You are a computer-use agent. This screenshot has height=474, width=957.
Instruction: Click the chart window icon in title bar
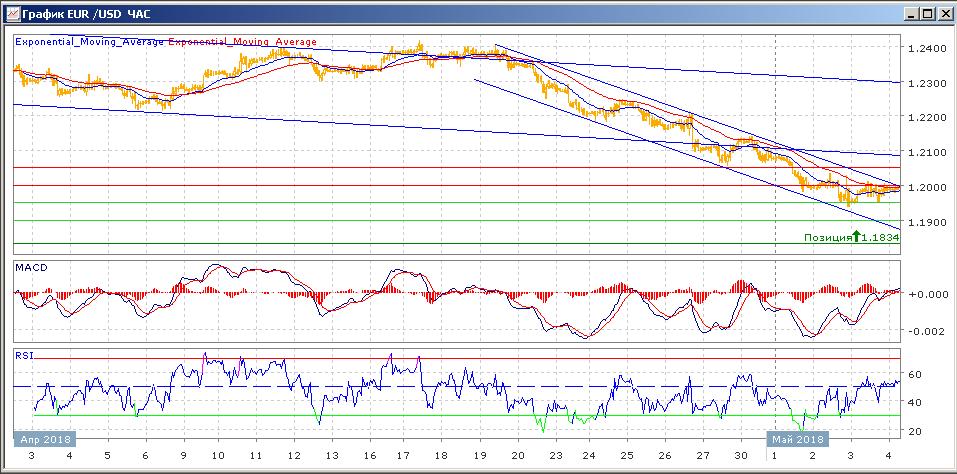[11, 13]
